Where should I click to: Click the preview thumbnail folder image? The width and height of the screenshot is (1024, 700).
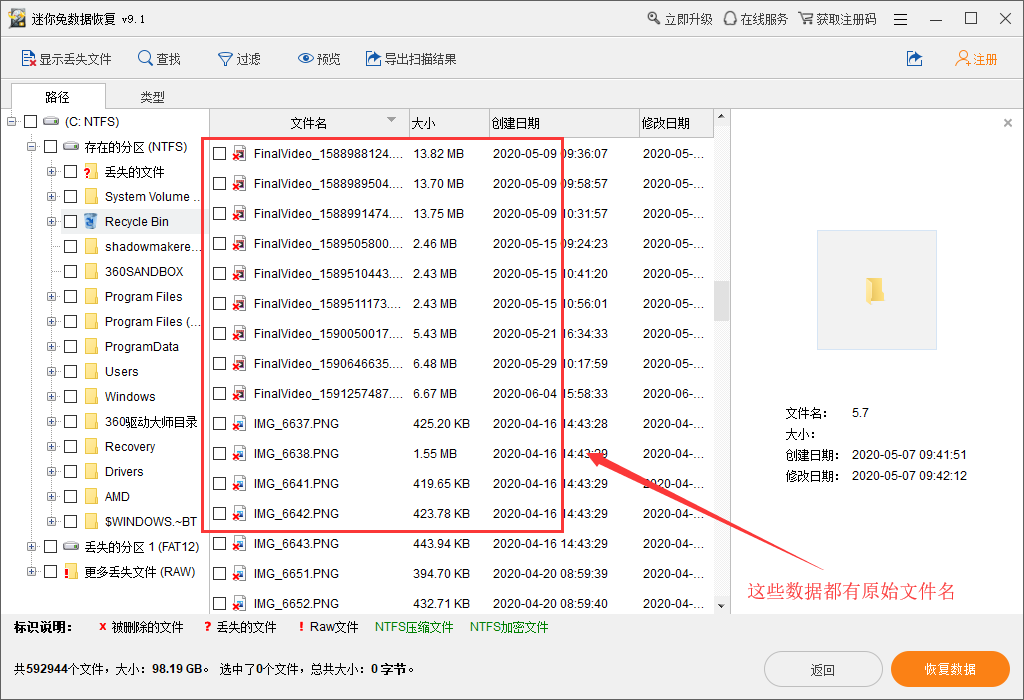(x=876, y=290)
